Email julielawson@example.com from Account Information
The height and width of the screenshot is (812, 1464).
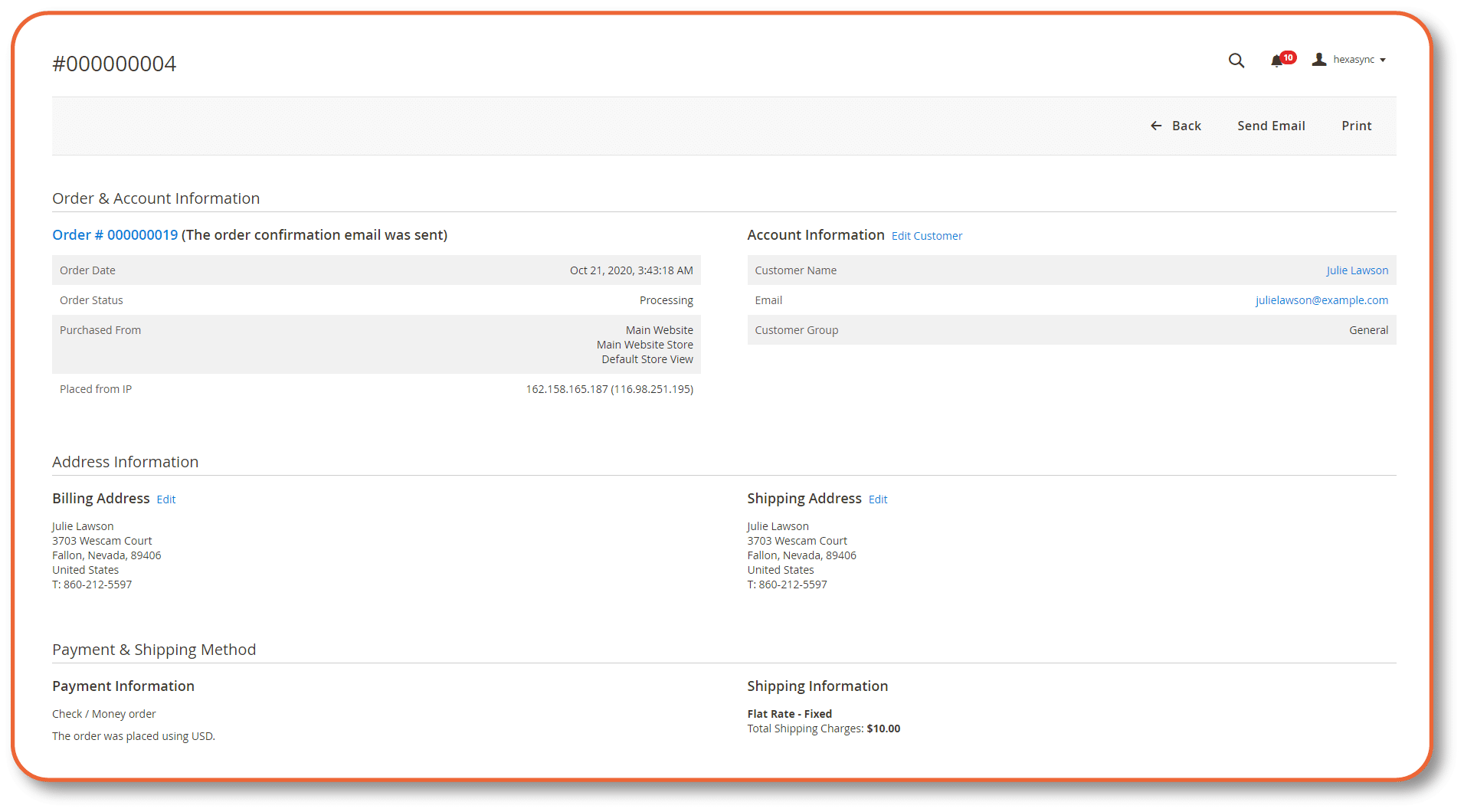coord(1321,300)
